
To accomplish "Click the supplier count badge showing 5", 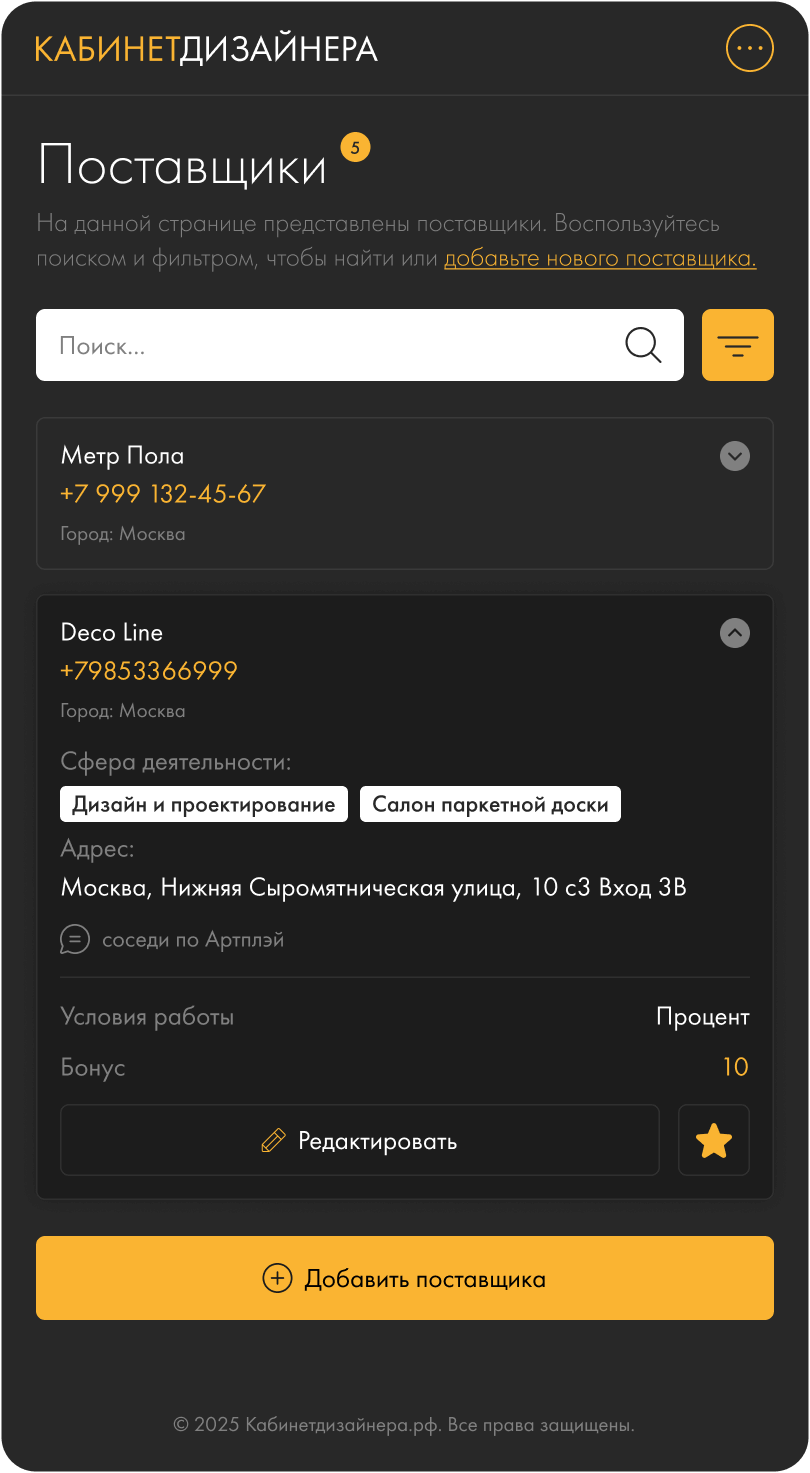I will click(x=355, y=148).
